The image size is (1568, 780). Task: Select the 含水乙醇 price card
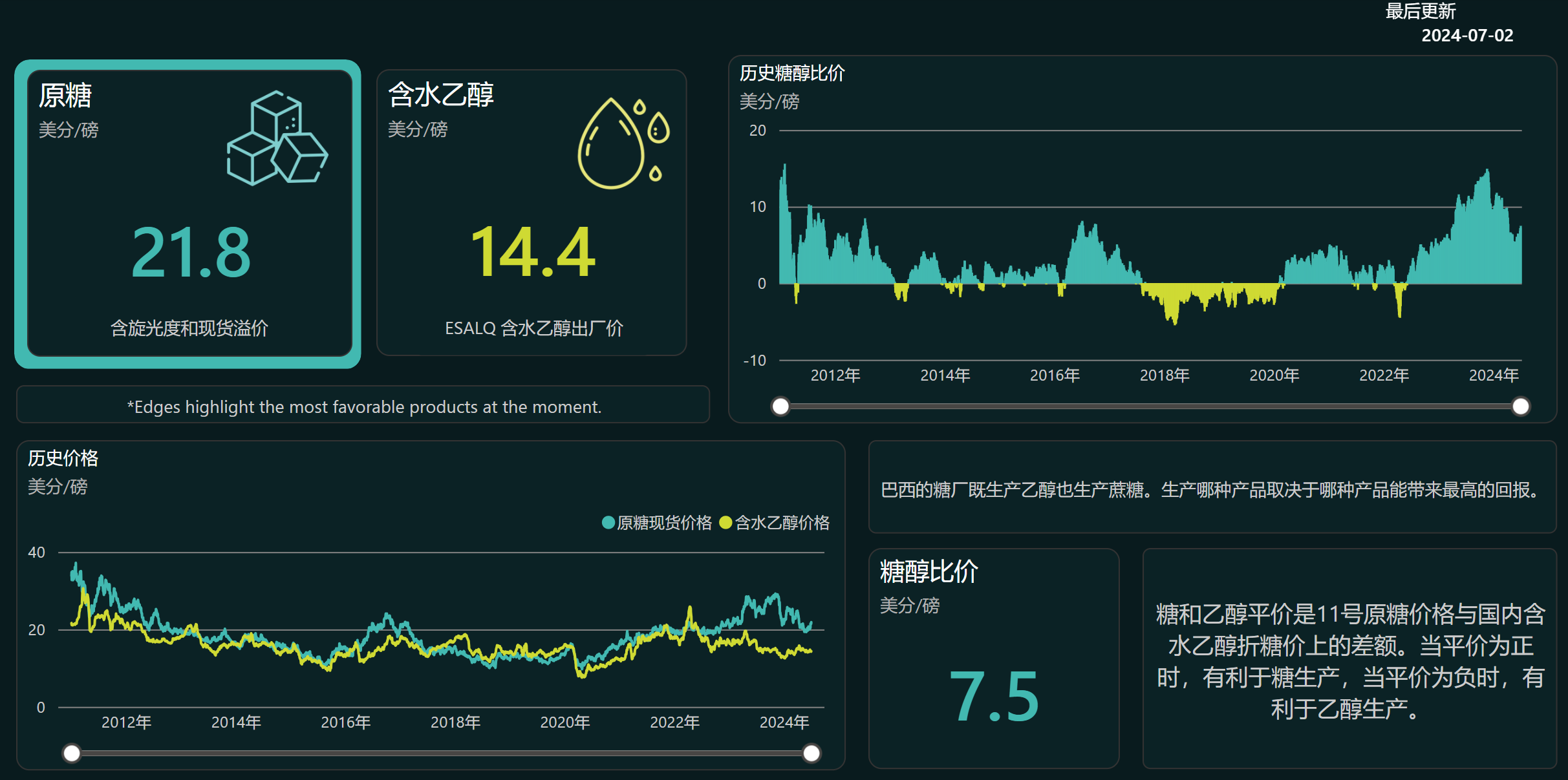531,213
